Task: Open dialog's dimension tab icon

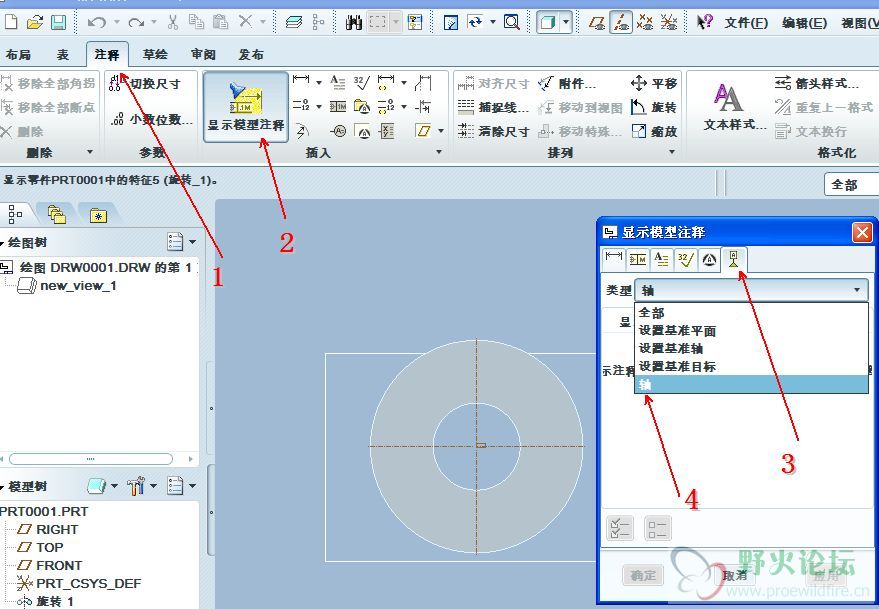Action: coord(613,259)
